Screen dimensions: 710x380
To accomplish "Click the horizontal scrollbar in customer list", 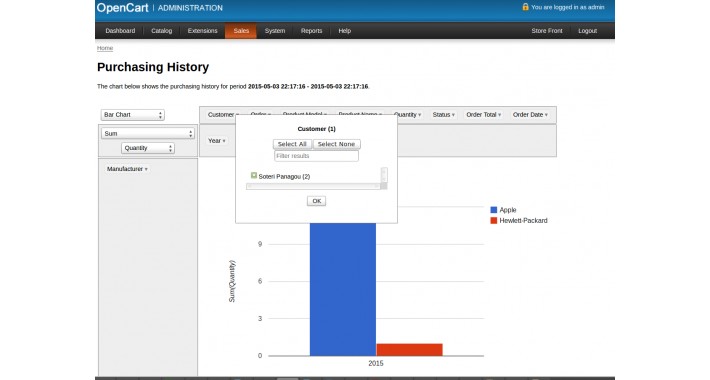I will point(313,186).
